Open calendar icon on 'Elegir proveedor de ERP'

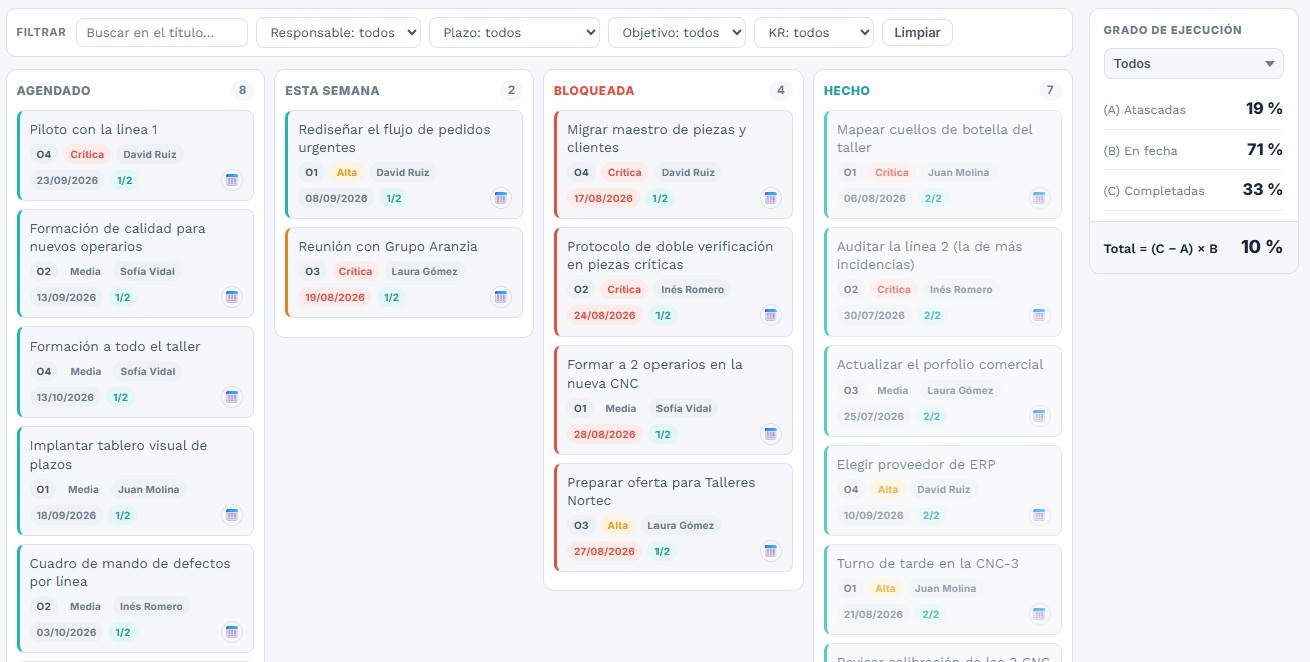tap(1039, 515)
